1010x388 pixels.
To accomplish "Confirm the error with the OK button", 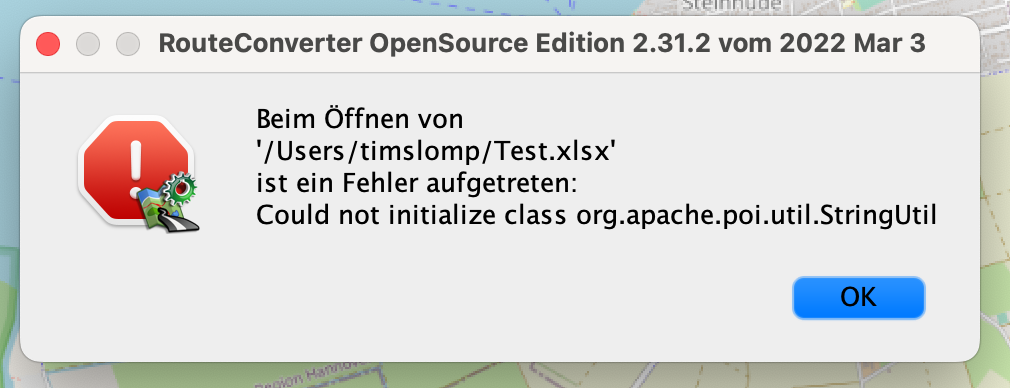I will click(859, 298).
